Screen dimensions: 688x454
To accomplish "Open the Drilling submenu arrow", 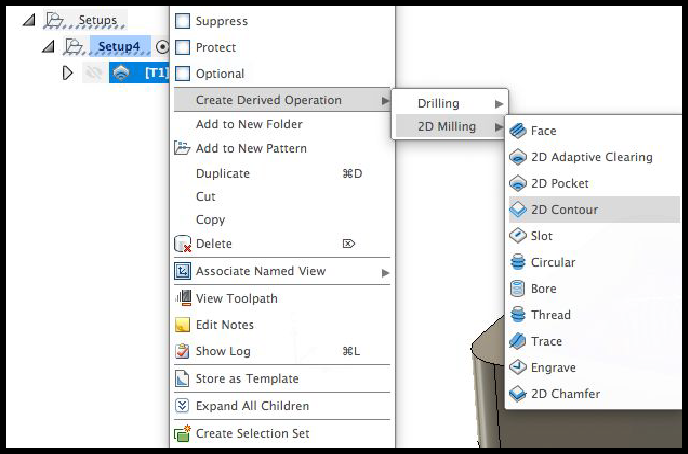I will (498, 104).
